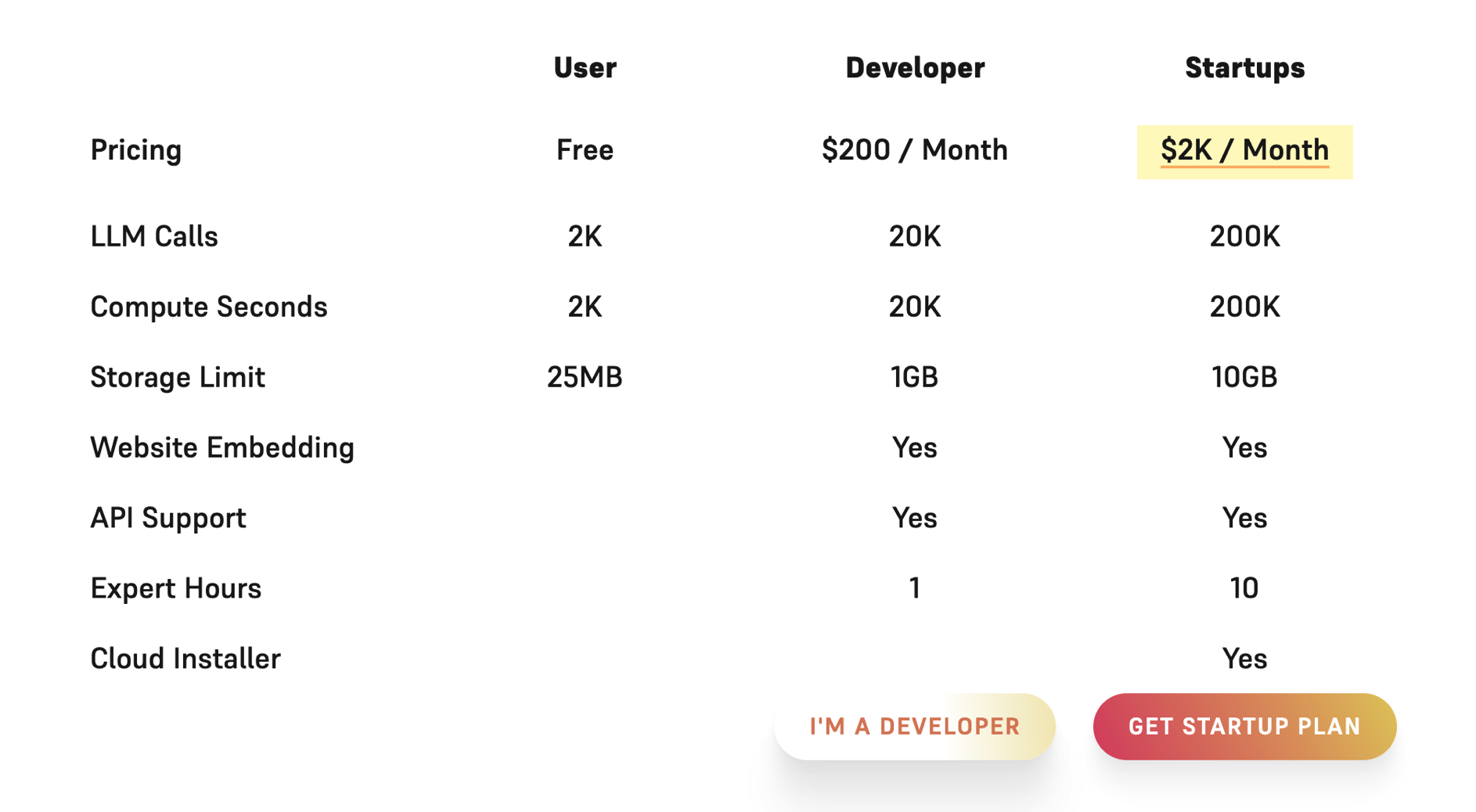
Task: Click the Pricing row label
Action: pos(136,150)
